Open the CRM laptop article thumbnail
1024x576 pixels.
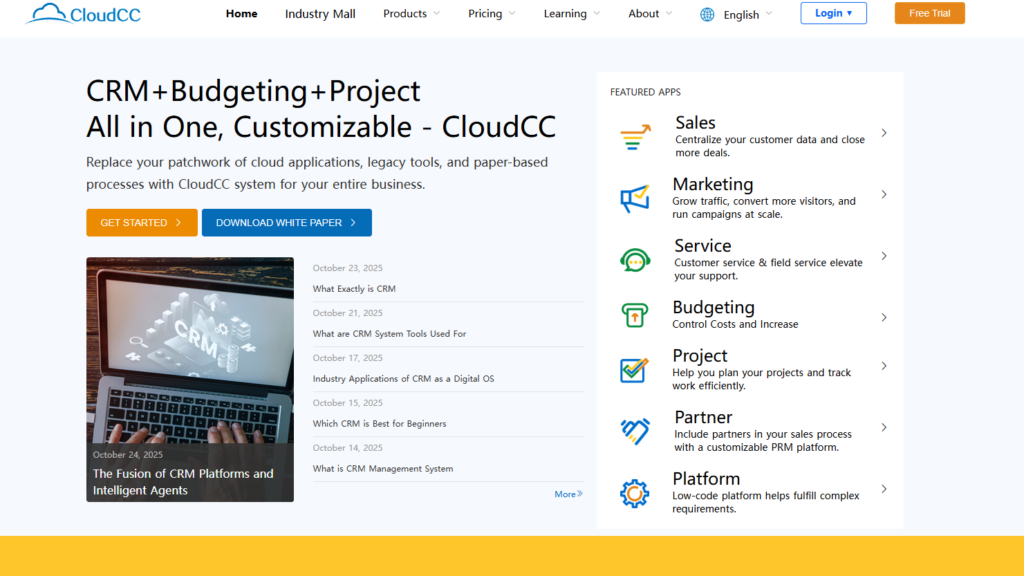[190, 350]
